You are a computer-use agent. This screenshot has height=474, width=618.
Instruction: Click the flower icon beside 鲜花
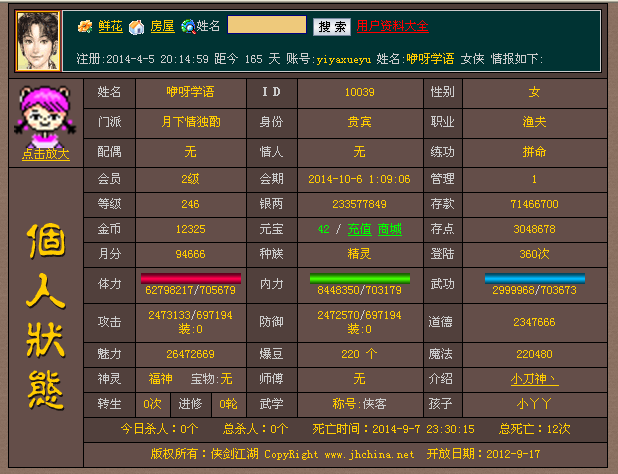click(85, 26)
